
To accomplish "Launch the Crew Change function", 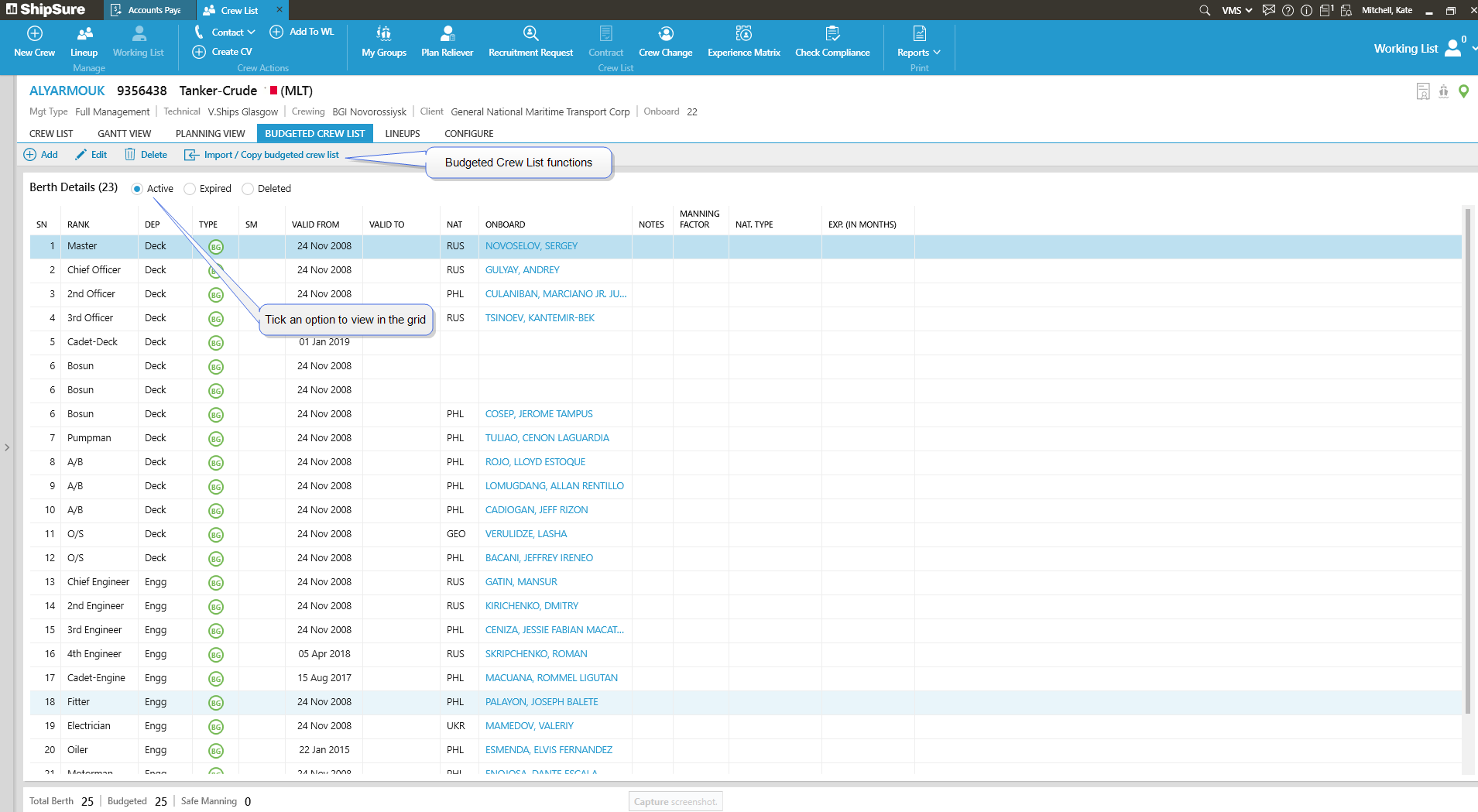I will coord(665,34).
